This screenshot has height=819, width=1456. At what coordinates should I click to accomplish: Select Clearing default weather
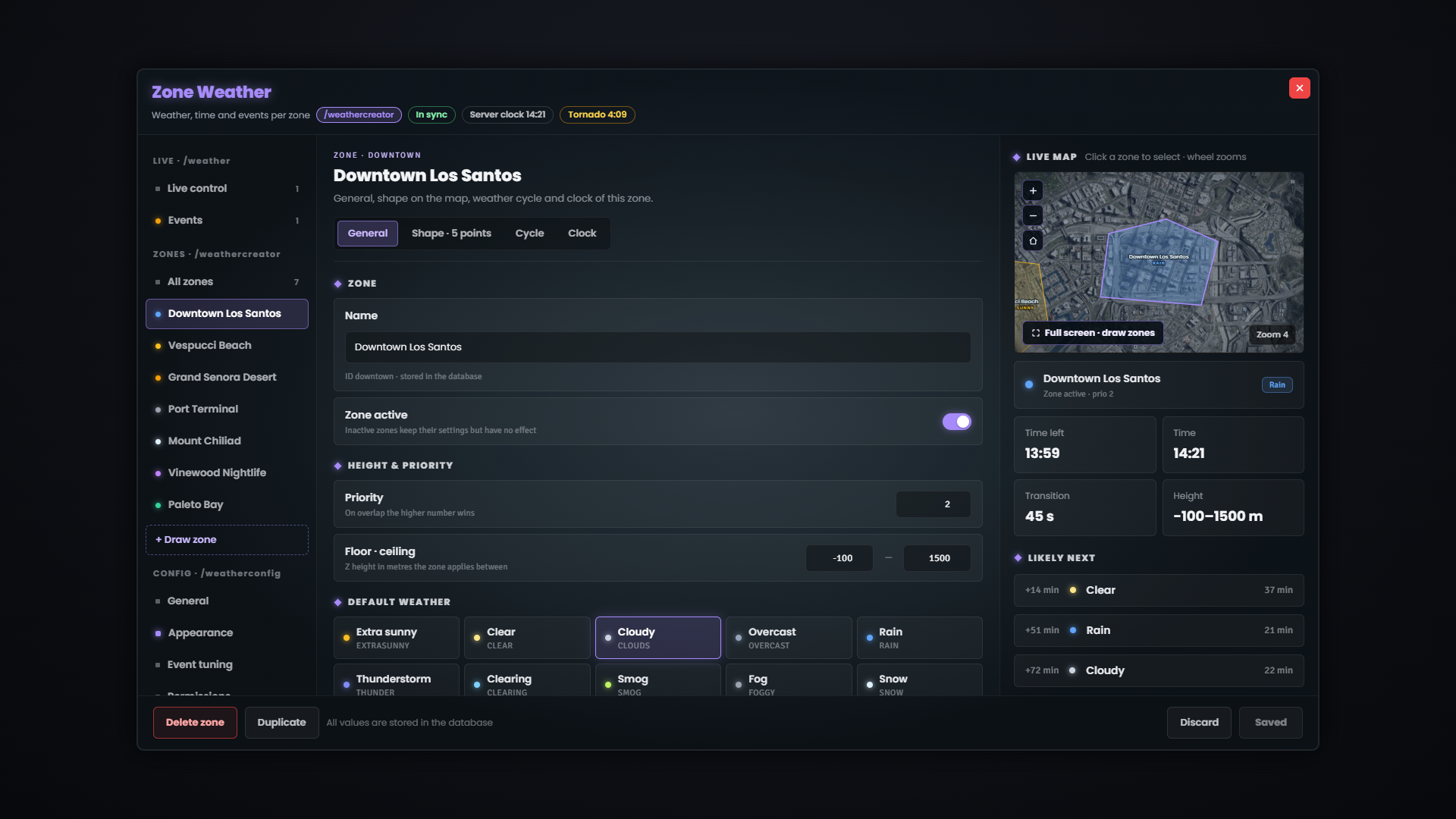(527, 680)
